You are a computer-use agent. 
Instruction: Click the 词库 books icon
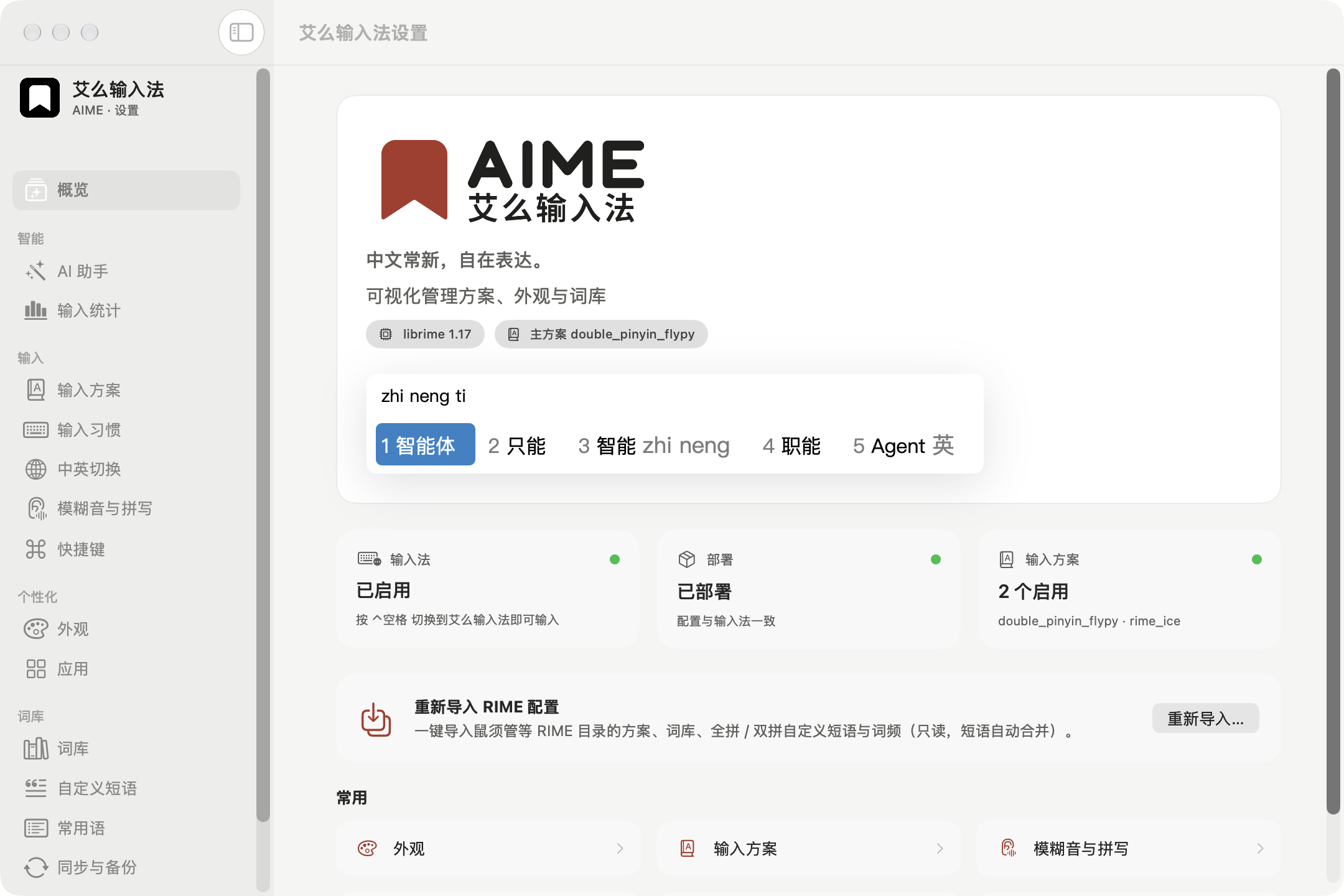coord(35,749)
